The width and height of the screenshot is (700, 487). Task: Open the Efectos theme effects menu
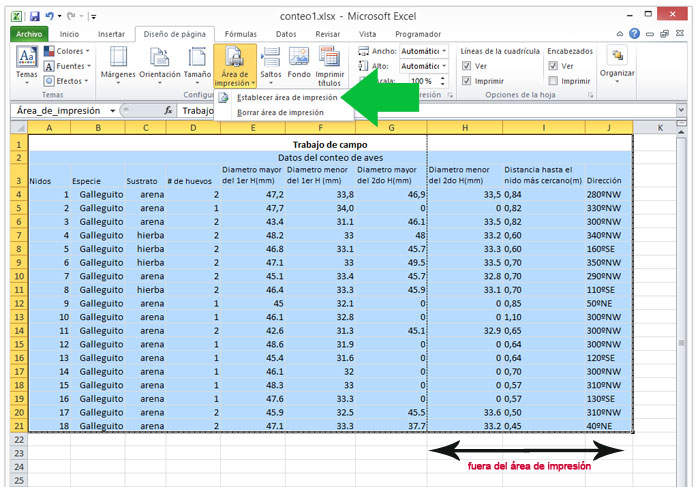66,81
